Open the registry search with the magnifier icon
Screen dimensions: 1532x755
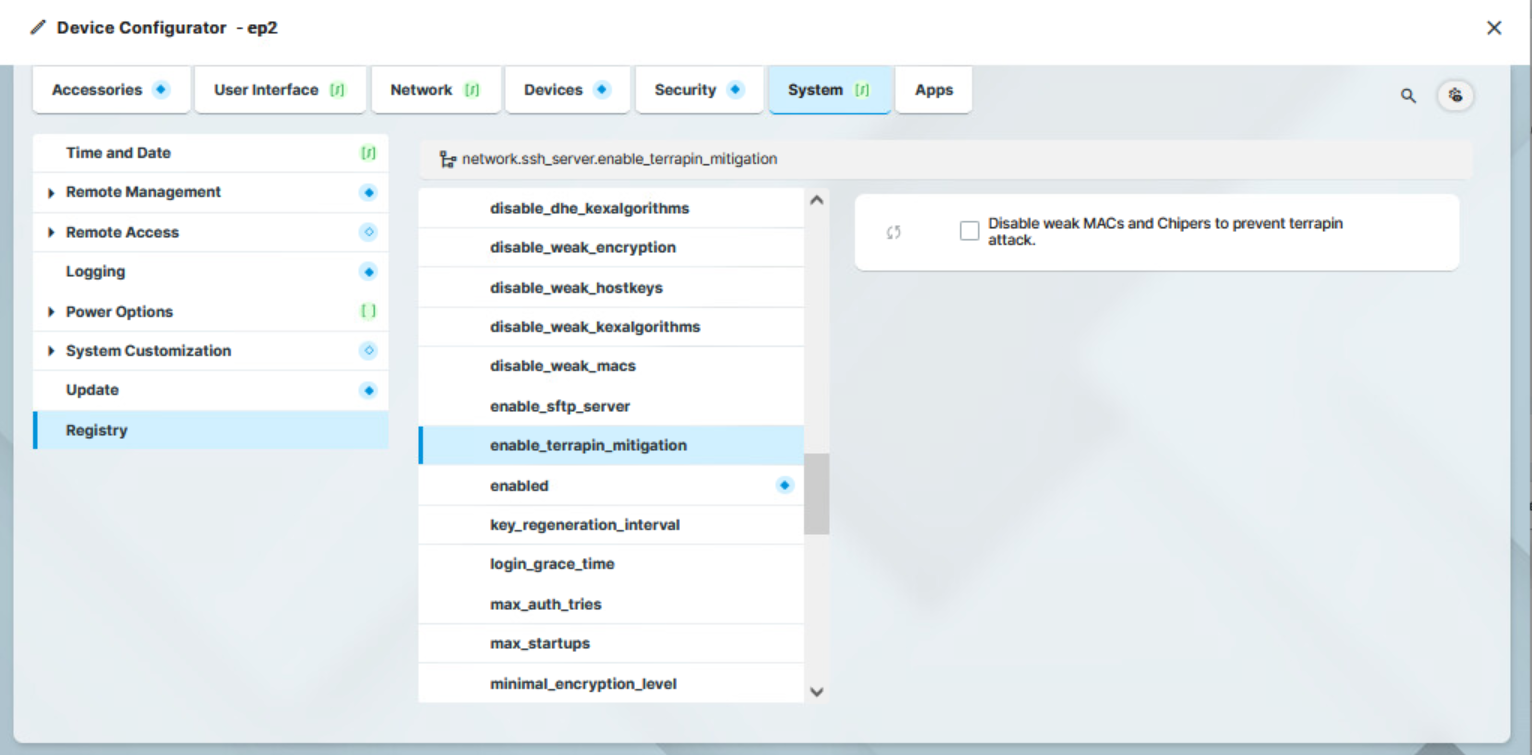coord(1408,96)
